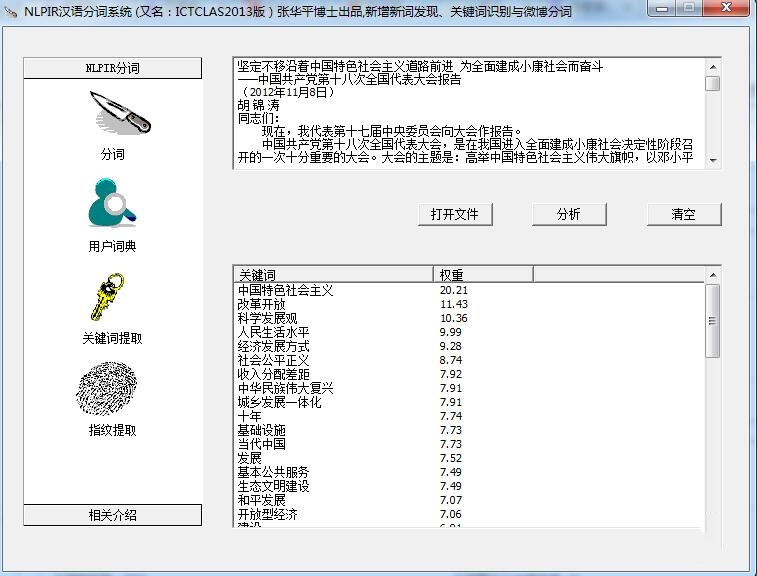Click inside the input text area

click(468, 113)
